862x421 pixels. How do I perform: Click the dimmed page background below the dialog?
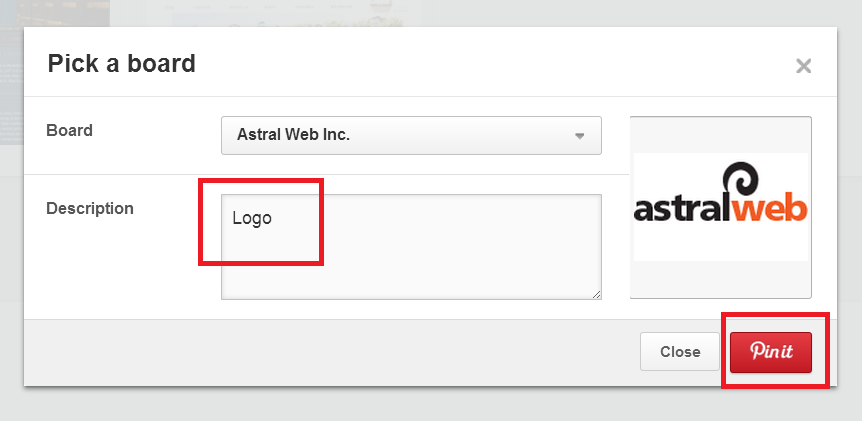pos(431,405)
